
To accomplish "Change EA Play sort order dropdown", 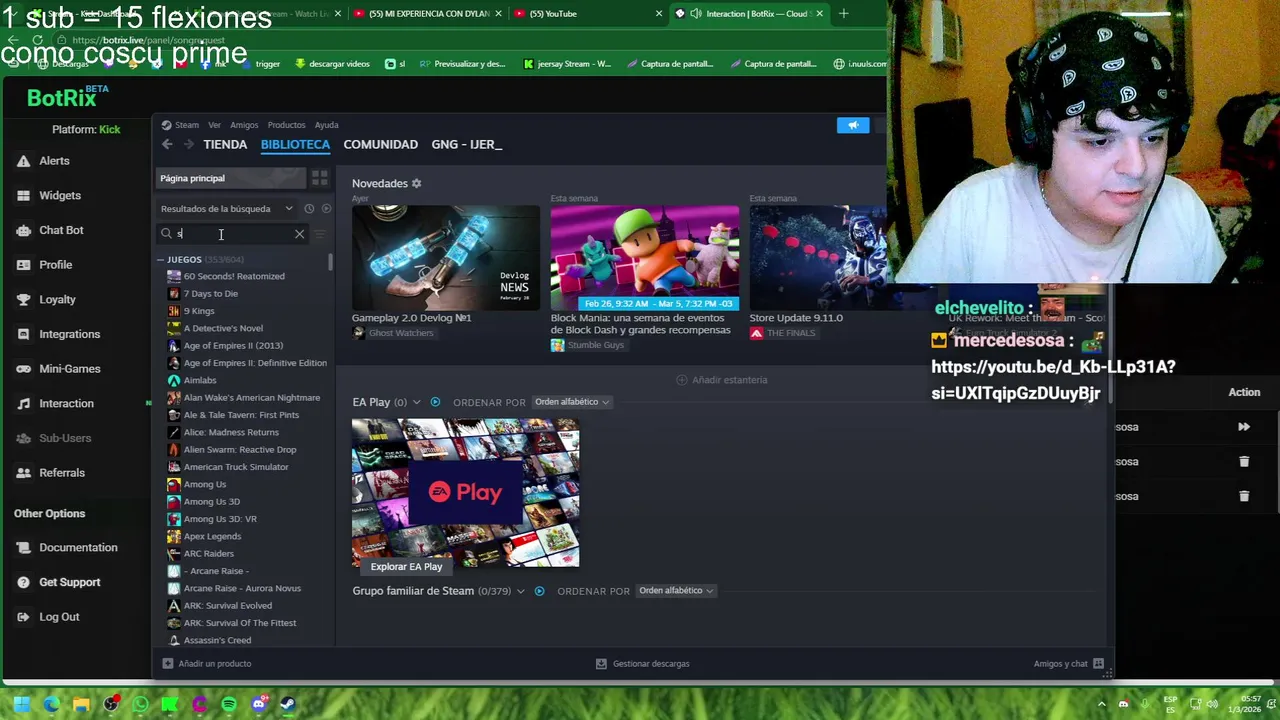I will [x=572, y=402].
